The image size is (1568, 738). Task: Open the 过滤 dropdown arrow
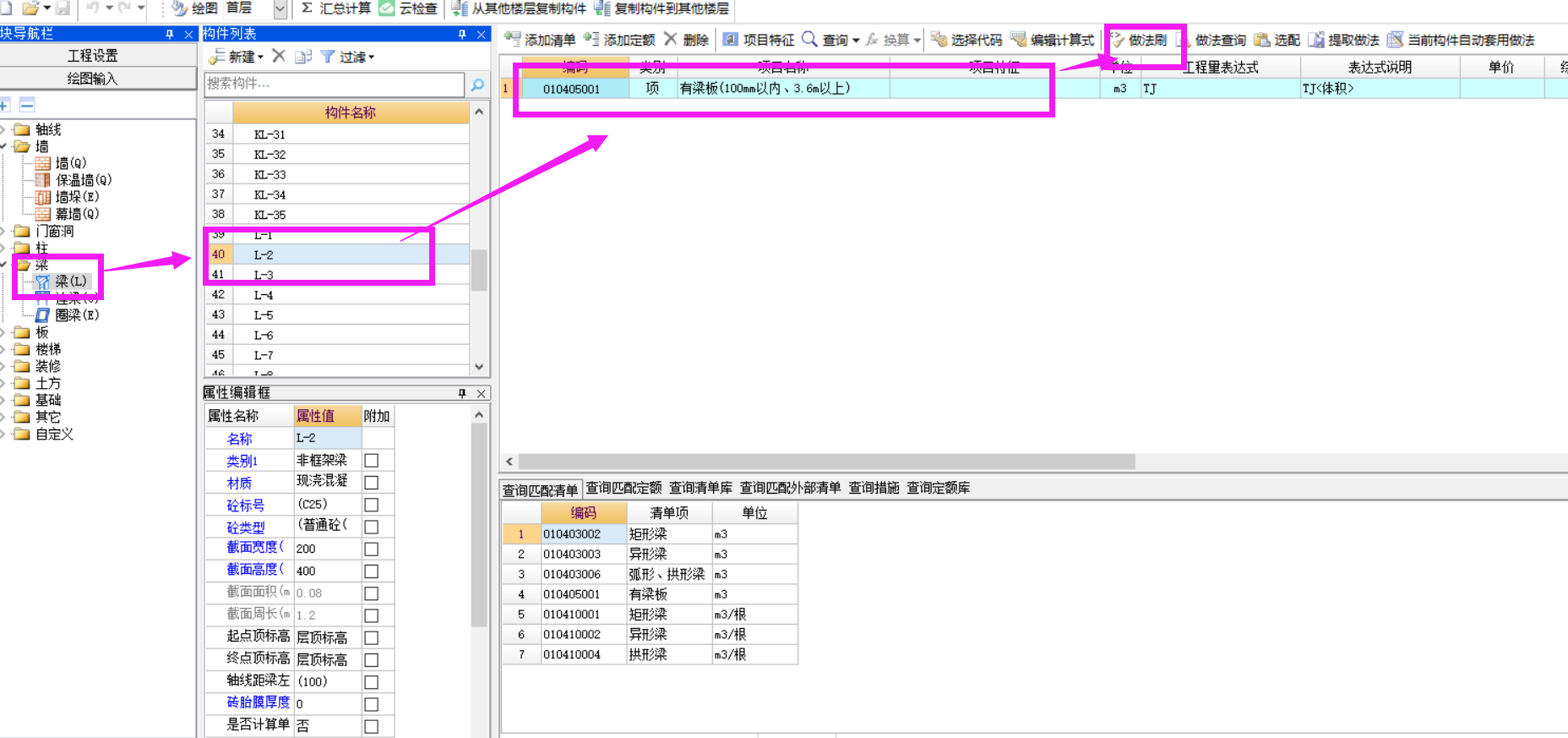(372, 57)
